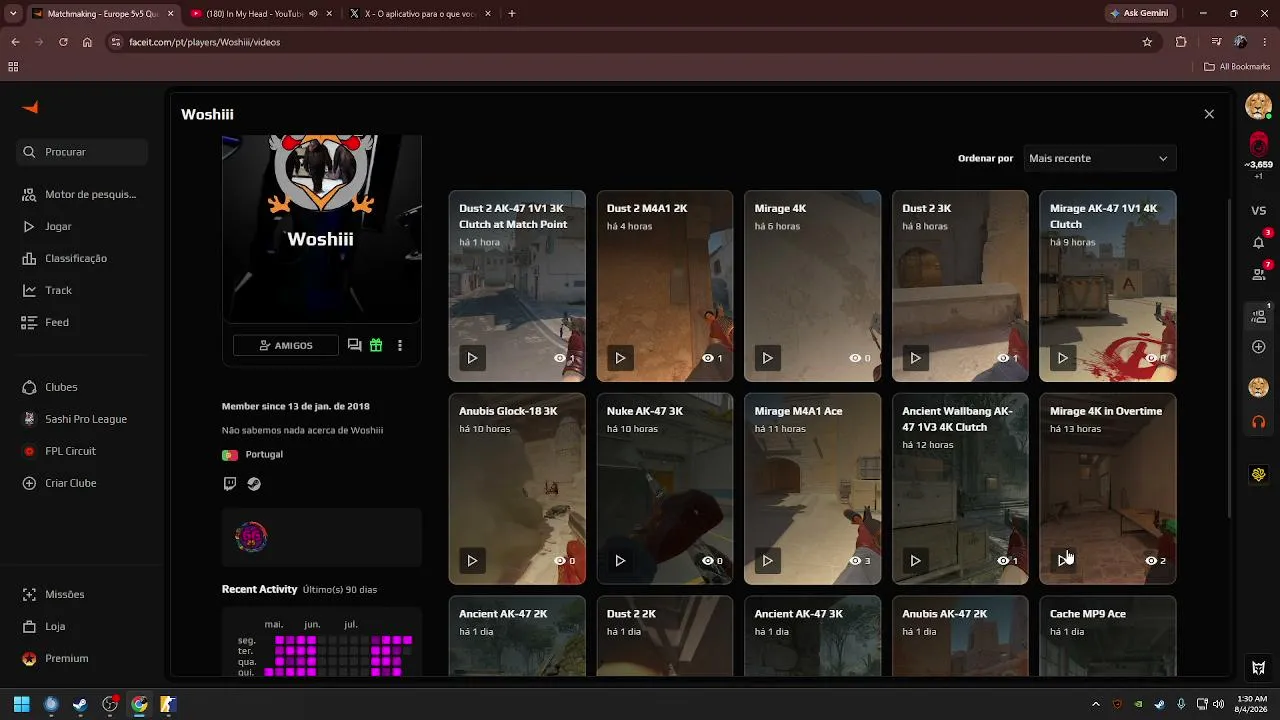The width and height of the screenshot is (1280, 720).
Task: Click the VS icon in right sidebar
Action: pos(1258,211)
